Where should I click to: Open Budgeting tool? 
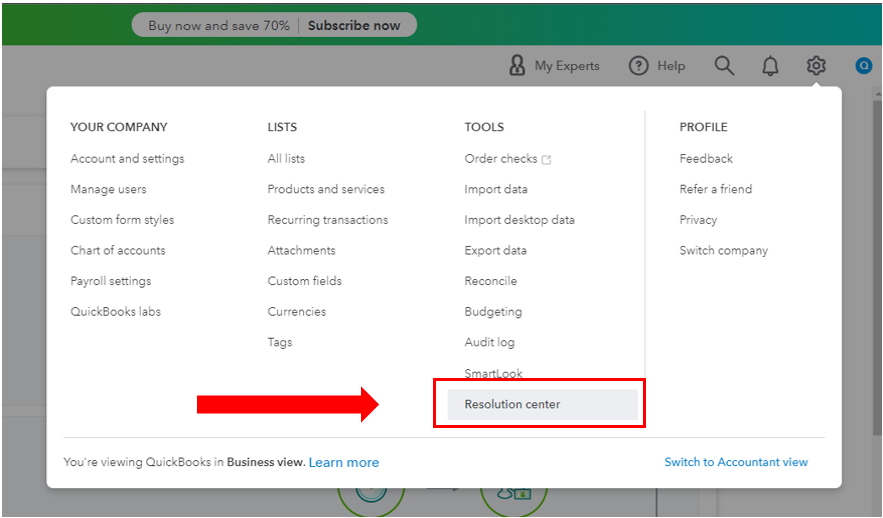493,311
